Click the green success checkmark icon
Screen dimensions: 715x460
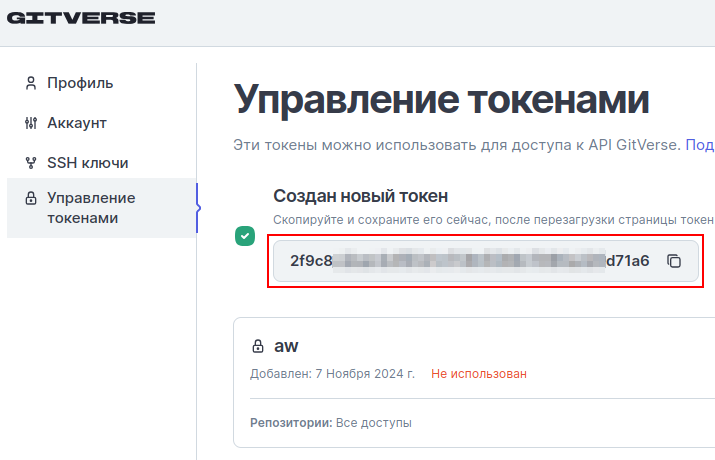(245, 236)
